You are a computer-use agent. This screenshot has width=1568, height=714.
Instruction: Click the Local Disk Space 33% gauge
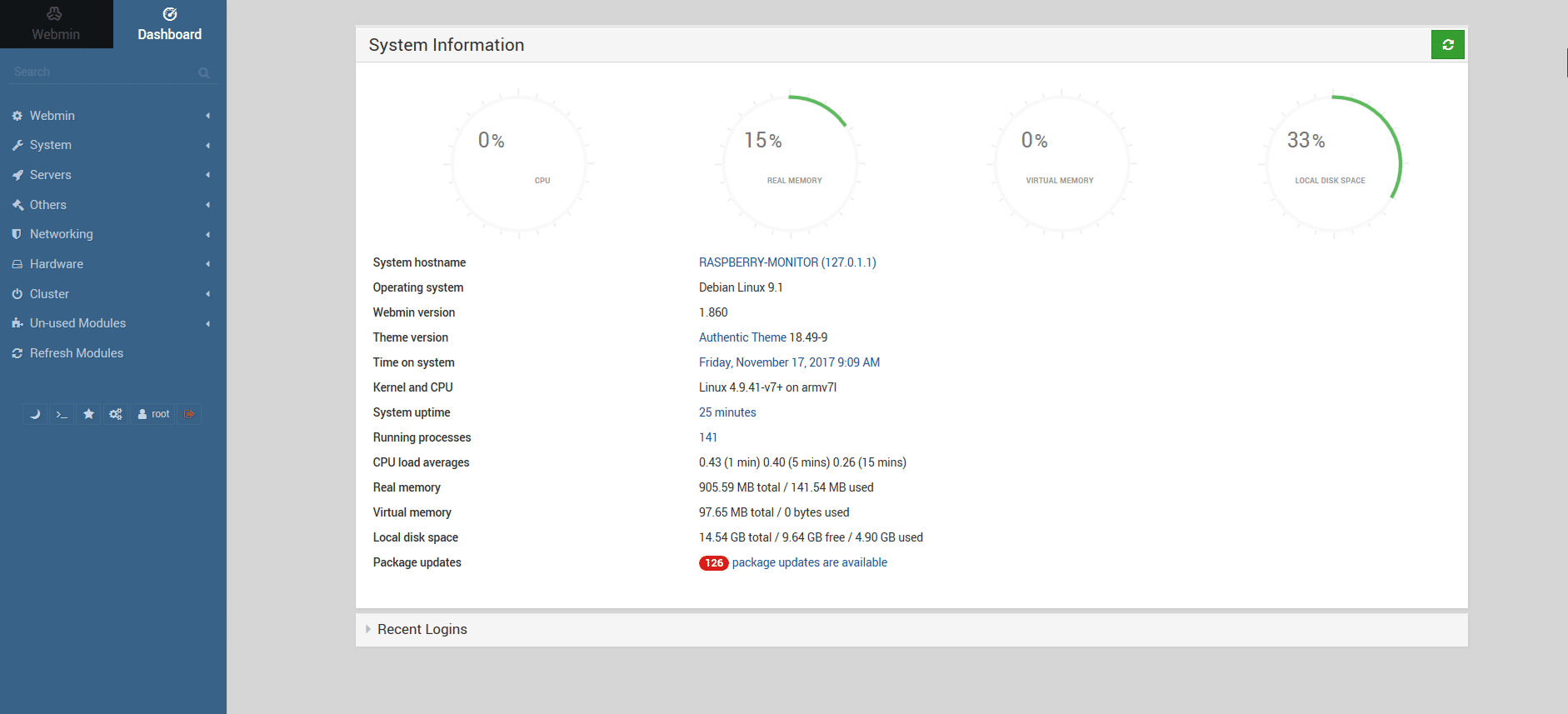pyautogui.click(x=1332, y=163)
